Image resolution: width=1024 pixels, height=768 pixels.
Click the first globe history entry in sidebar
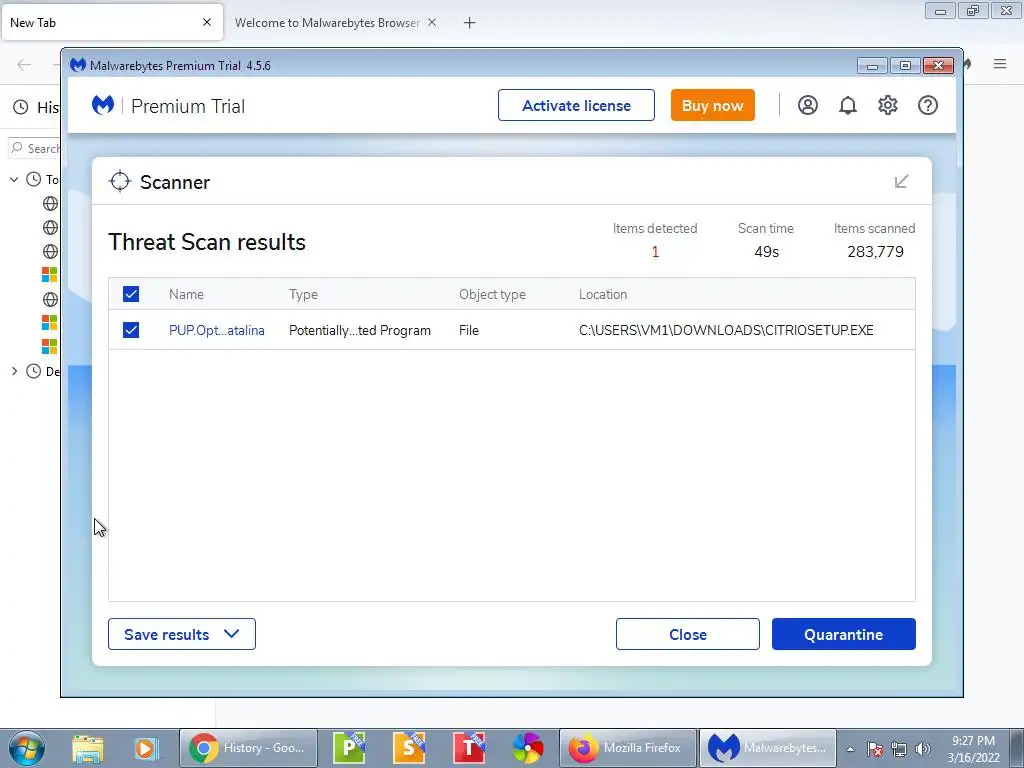(50, 204)
